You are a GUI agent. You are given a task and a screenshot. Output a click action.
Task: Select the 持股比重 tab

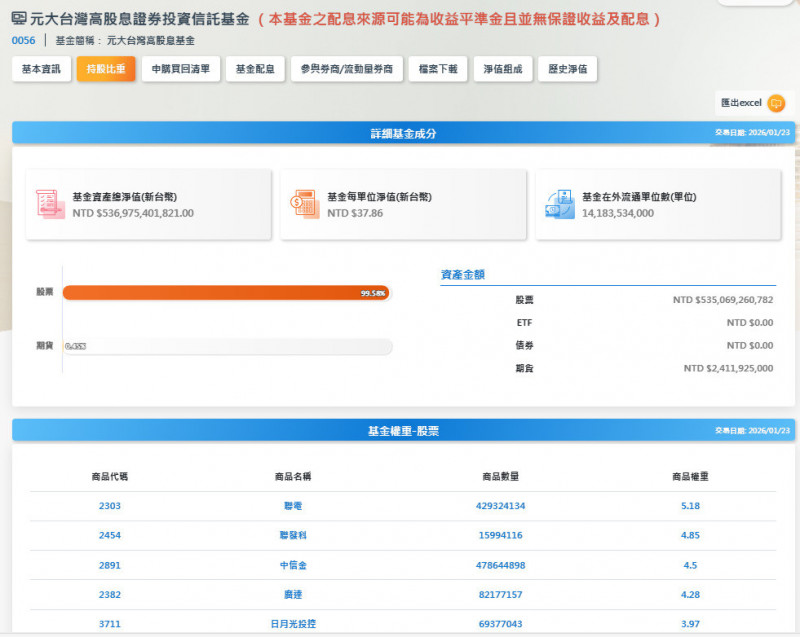click(106, 69)
